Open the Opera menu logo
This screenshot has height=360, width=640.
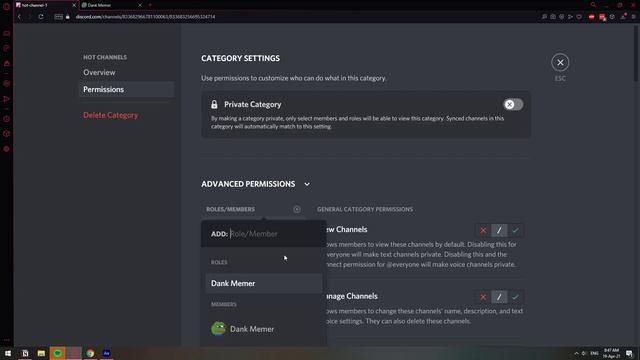click(6, 6)
